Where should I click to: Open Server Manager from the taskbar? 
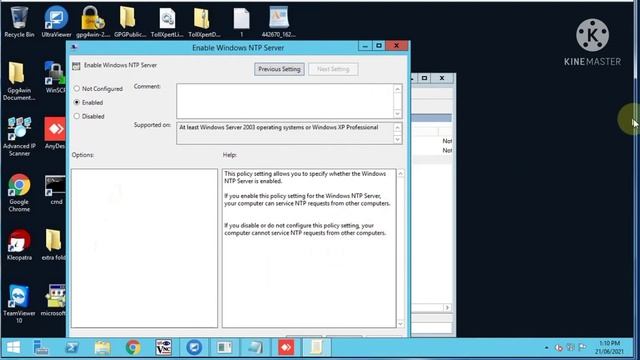coord(41,347)
